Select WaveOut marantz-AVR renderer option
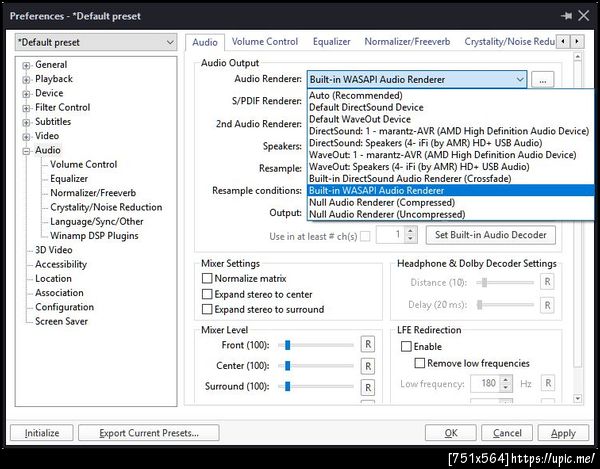Viewport: 600px width, 469px height. 450,155
